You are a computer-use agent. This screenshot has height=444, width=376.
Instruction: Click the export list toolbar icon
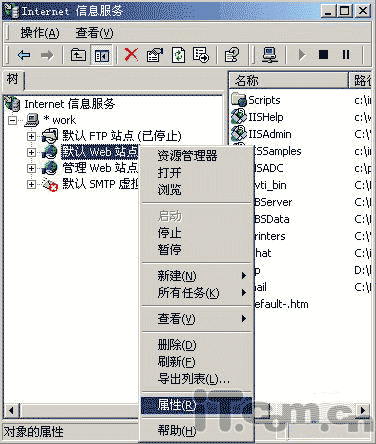coord(201,54)
